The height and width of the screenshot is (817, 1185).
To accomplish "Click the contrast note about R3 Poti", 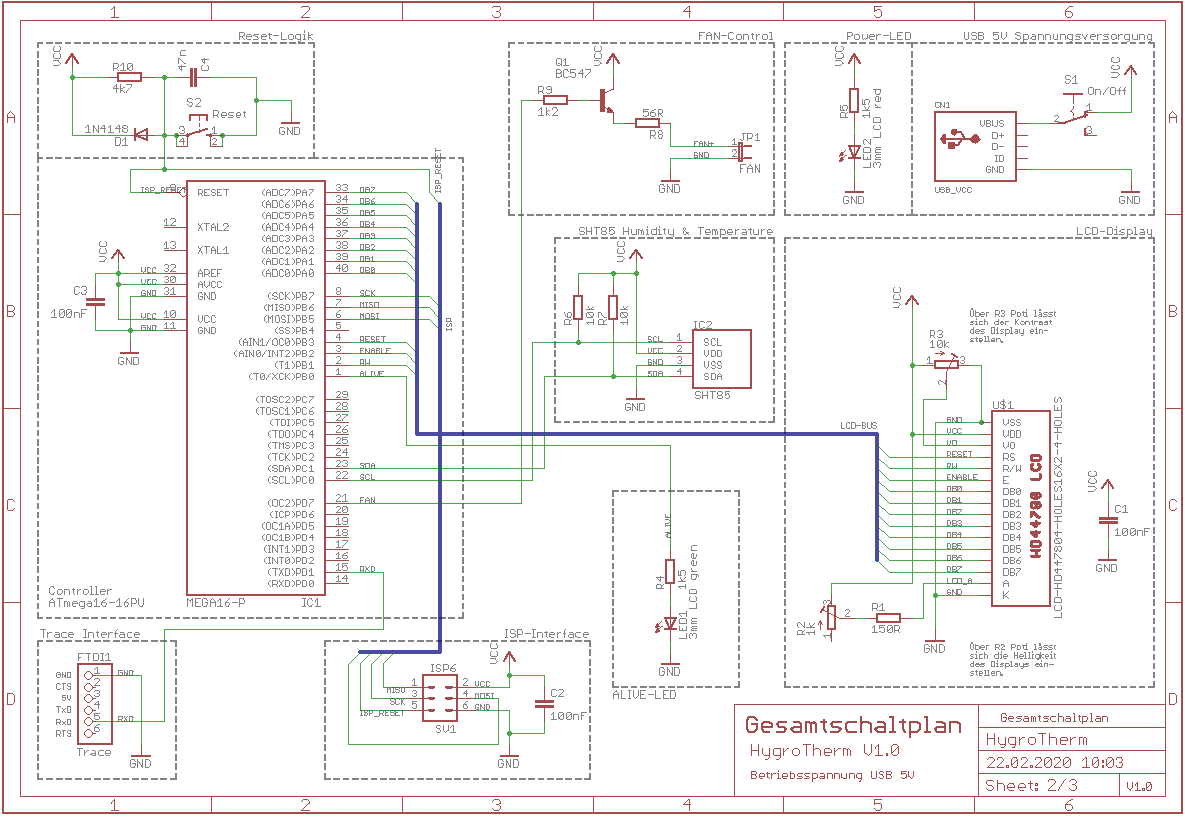I will 1013,326.
